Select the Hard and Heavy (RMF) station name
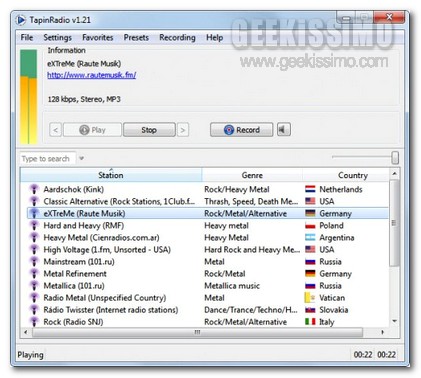 (84, 226)
